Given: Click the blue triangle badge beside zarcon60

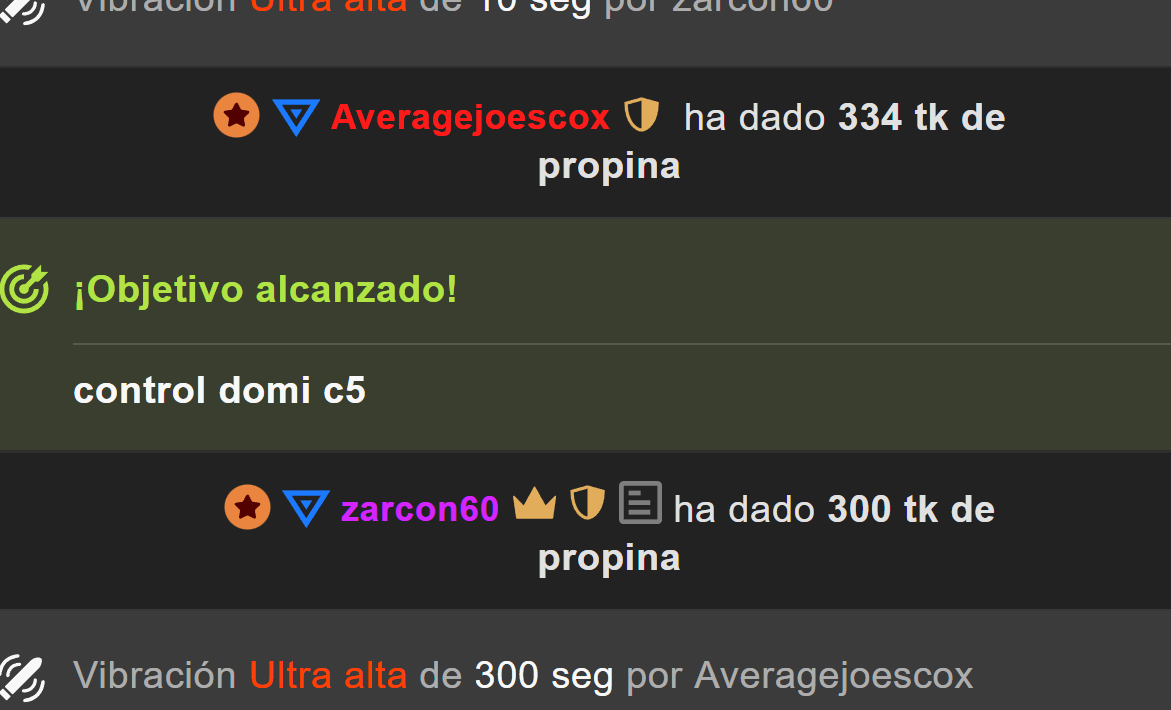Looking at the screenshot, I should point(306,508).
